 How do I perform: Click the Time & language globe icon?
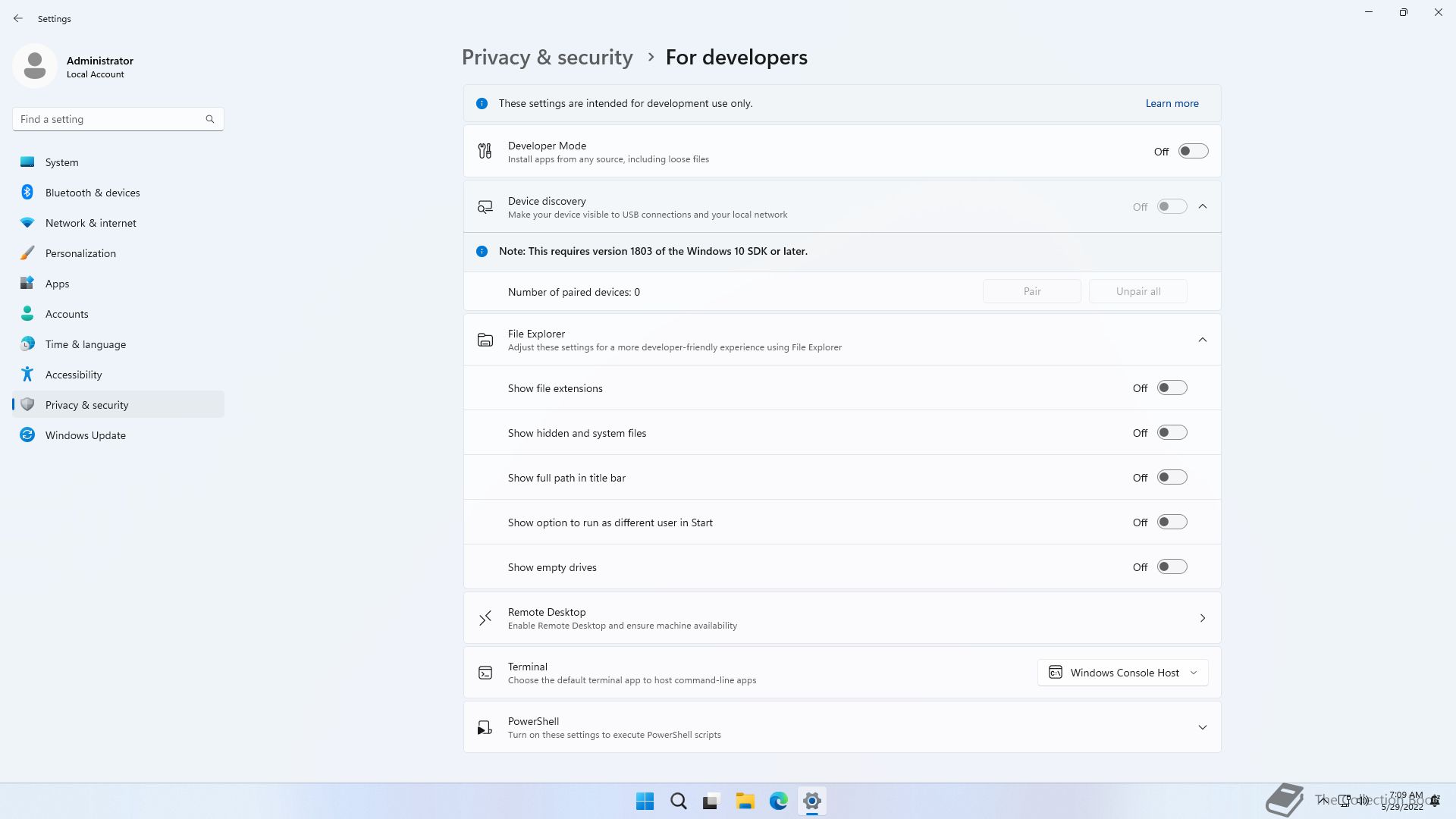27,344
